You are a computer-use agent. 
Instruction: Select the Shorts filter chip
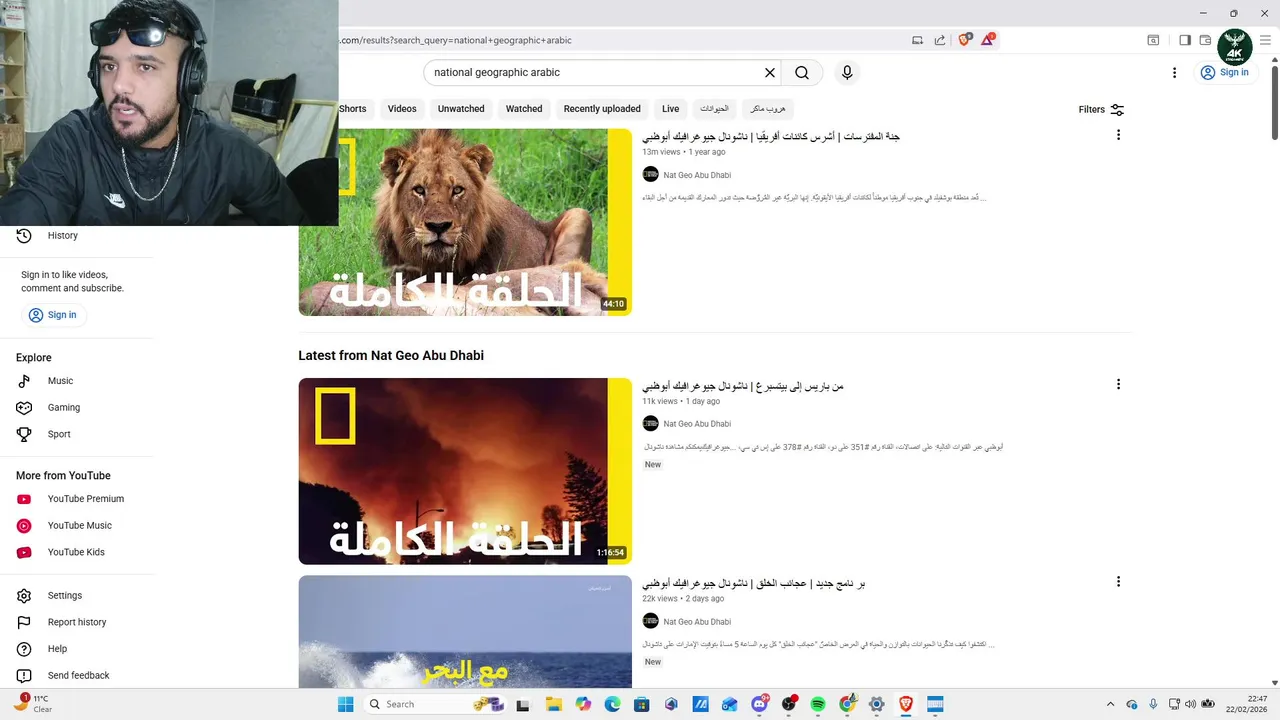coord(352,109)
